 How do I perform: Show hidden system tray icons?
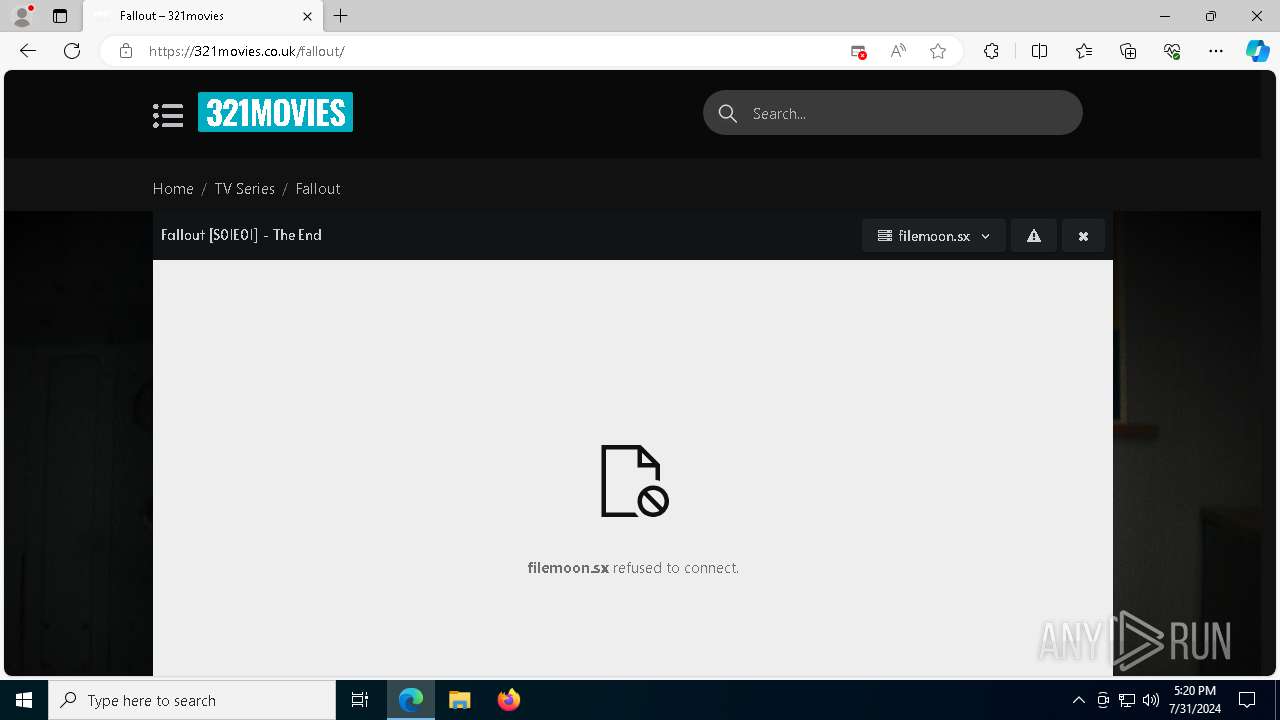point(1078,700)
